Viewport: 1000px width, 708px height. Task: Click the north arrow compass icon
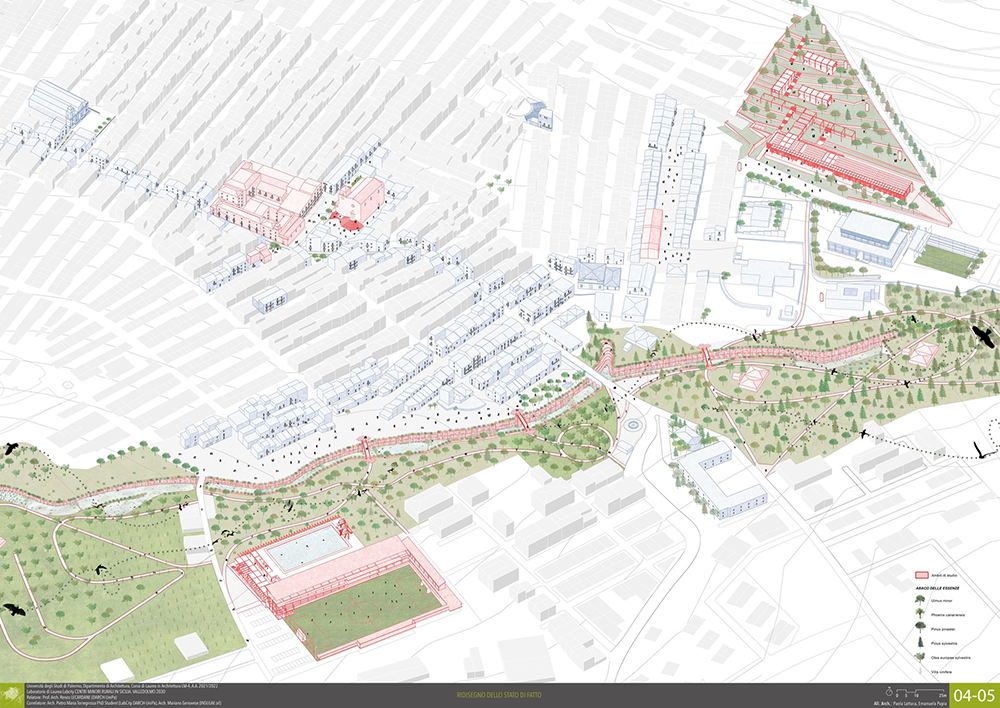pyautogui.click(x=889, y=692)
